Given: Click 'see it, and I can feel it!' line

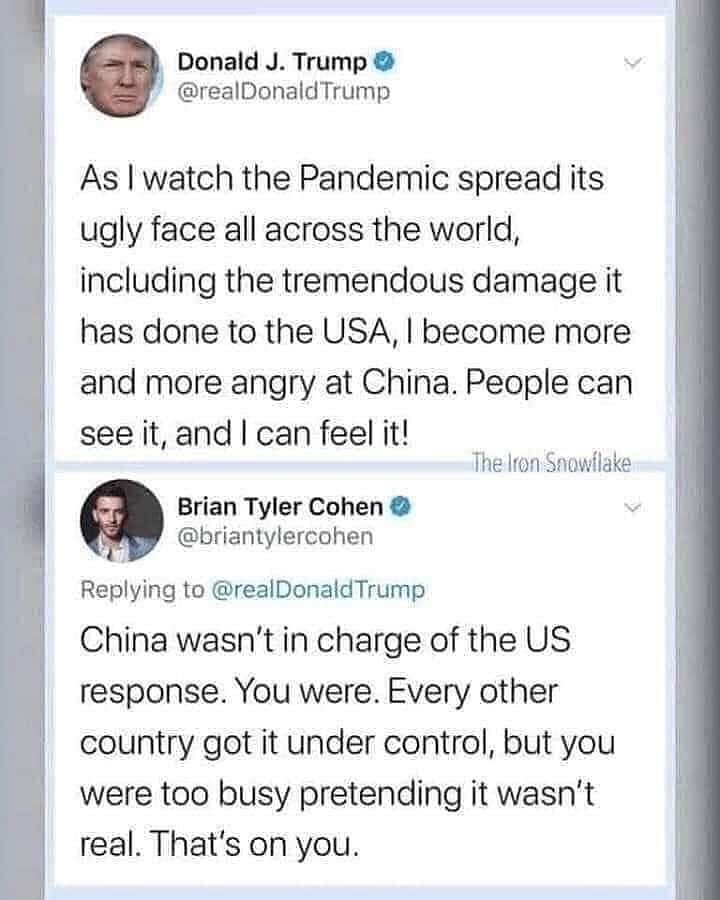Looking at the screenshot, I should click(245, 435).
